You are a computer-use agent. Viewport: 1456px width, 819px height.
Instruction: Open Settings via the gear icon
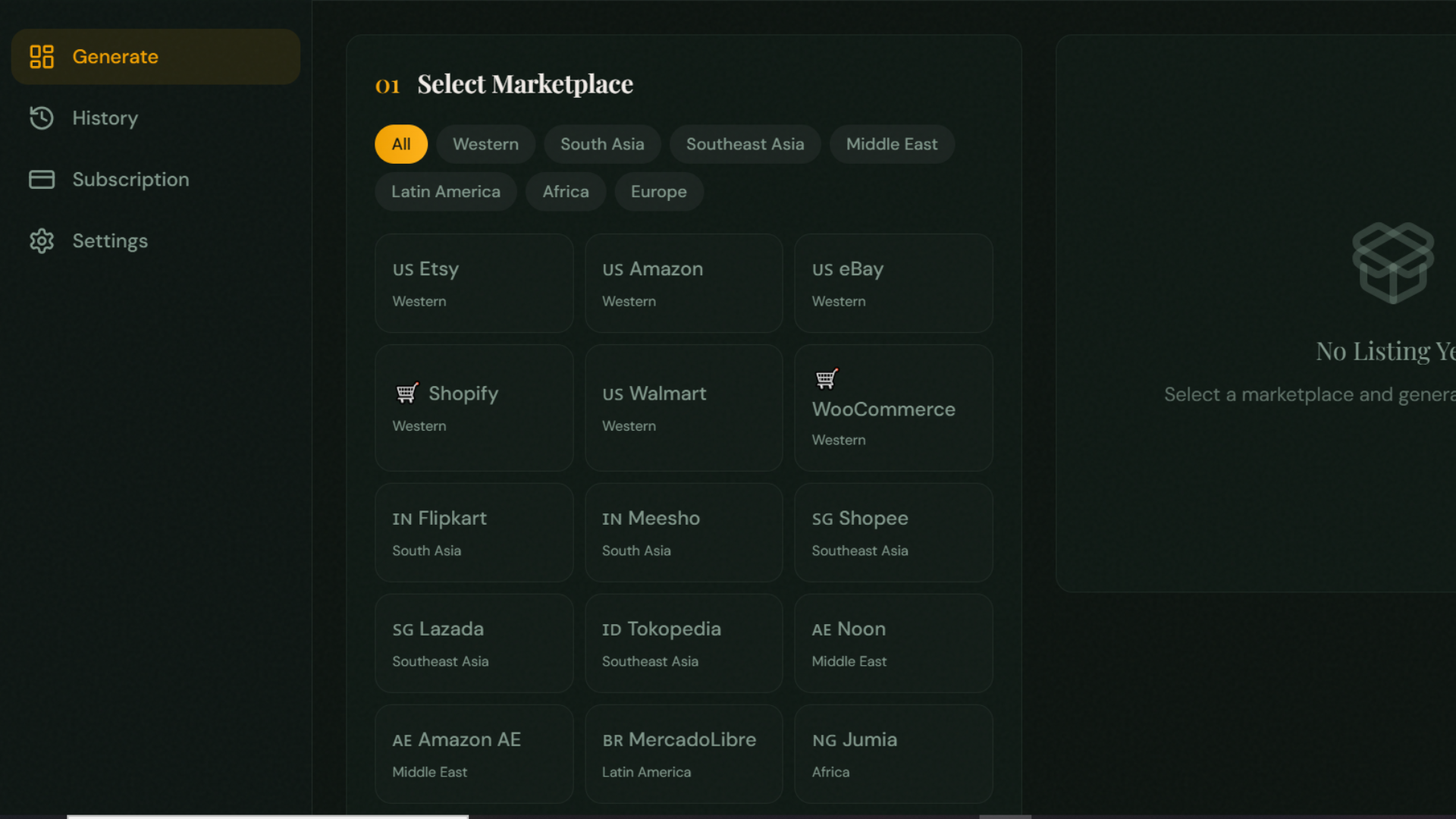click(42, 240)
